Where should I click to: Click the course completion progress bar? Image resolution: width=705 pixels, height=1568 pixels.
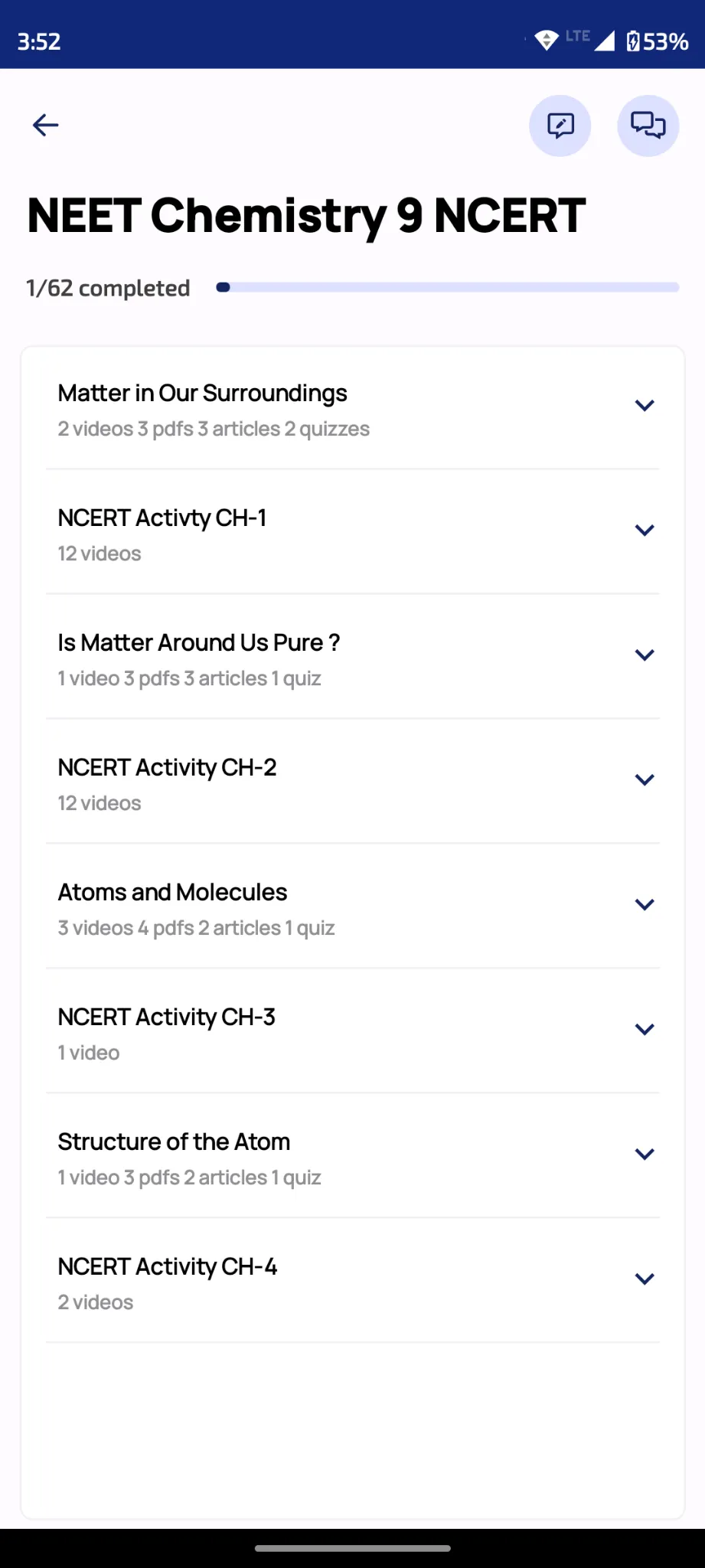pyautogui.click(x=448, y=288)
